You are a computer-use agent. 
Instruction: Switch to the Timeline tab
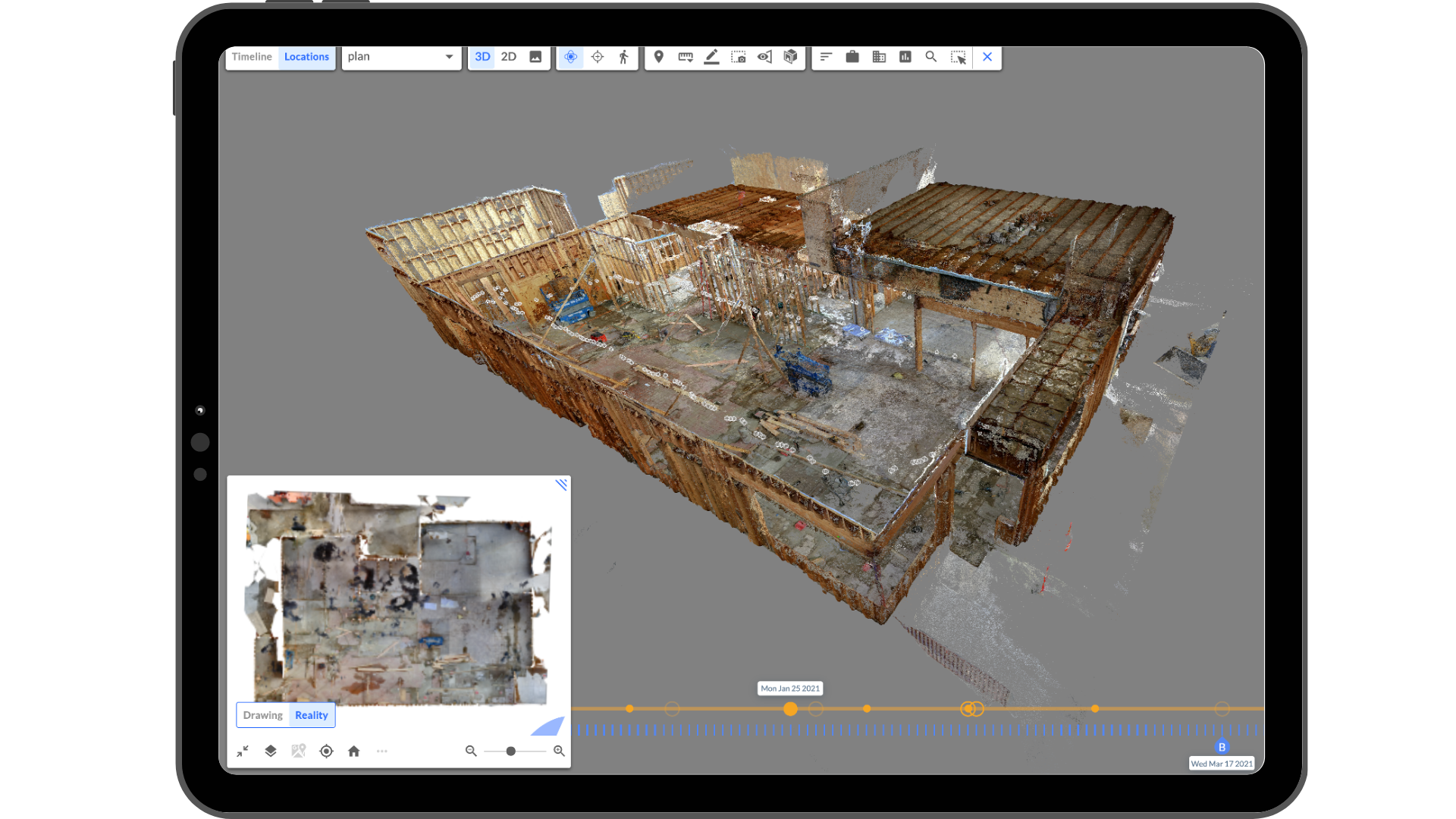[252, 56]
